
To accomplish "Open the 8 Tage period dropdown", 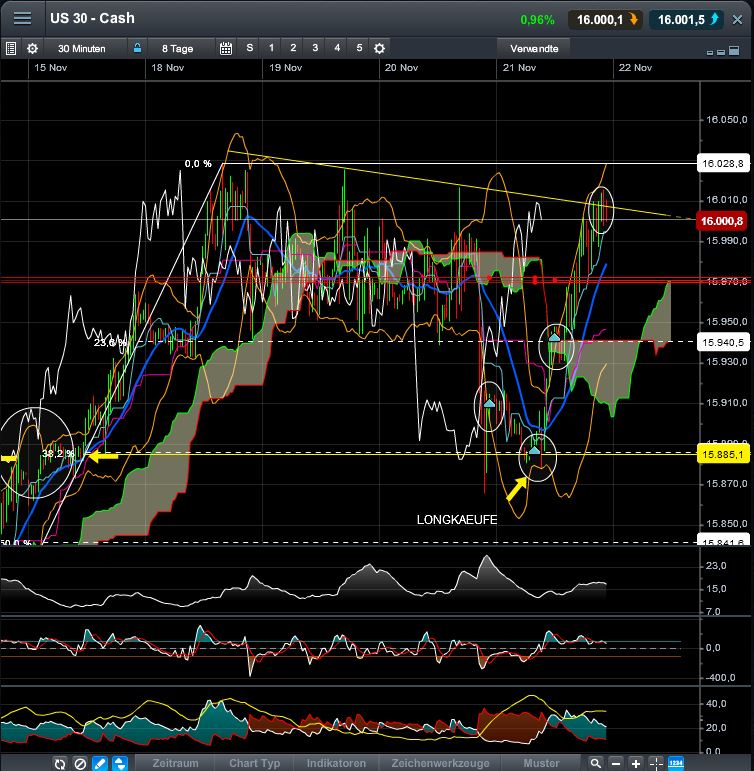I will click(180, 48).
